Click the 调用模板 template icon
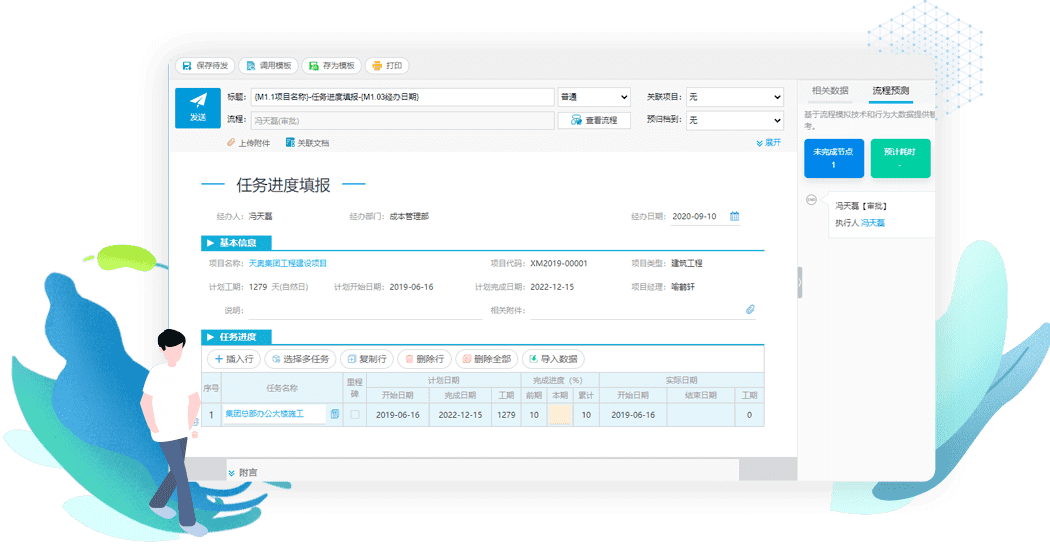 (250, 66)
